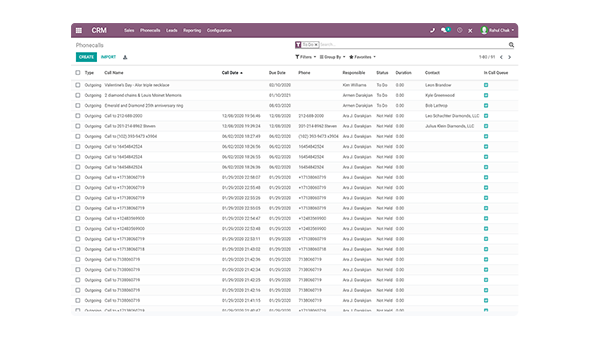
Task: Open the Sales menu
Action: tap(129, 30)
